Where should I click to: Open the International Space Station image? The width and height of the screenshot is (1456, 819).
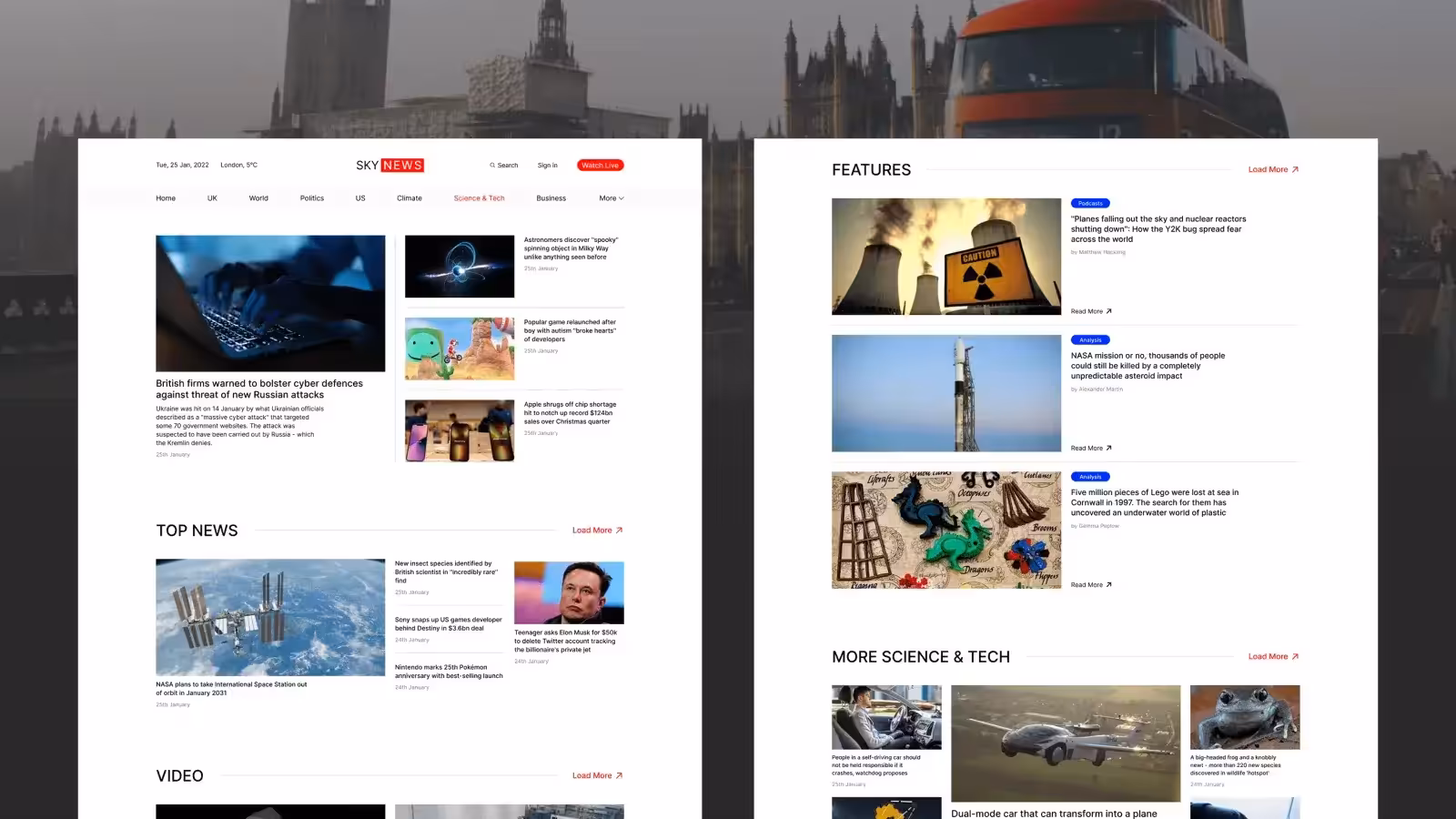pos(270,617)
